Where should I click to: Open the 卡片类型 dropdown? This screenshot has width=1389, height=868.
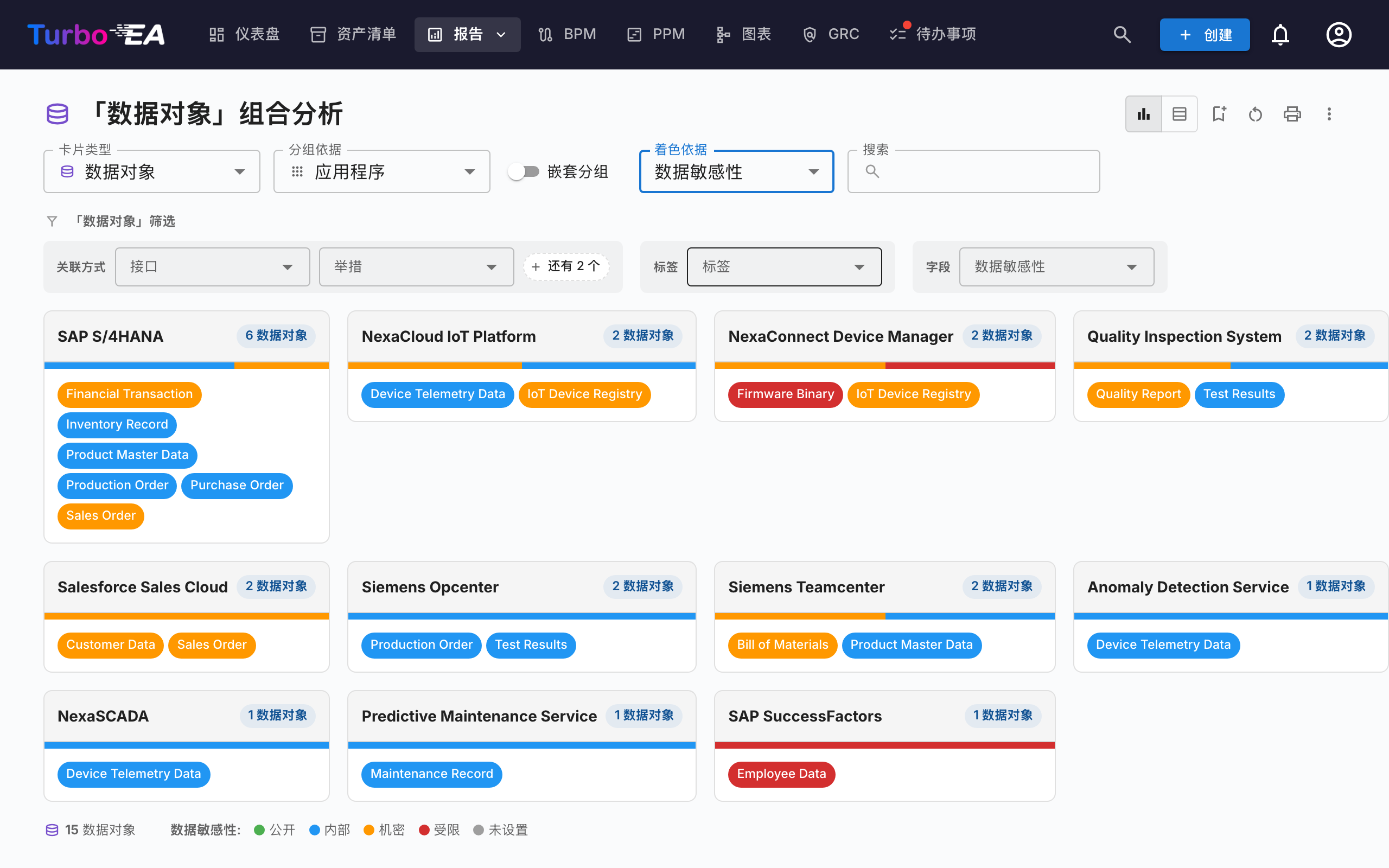(151, 171)
